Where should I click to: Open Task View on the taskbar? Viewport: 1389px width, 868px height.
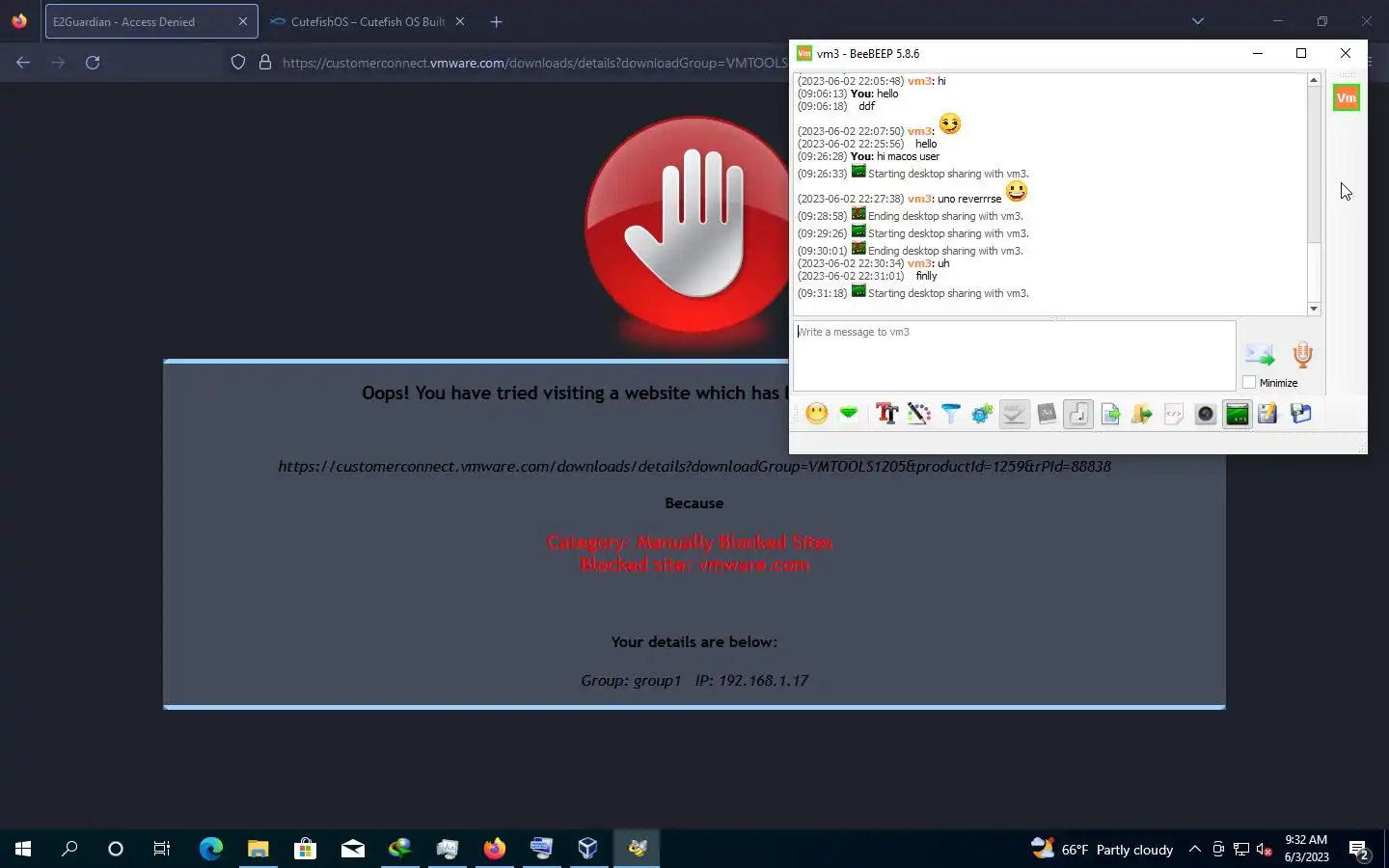pos(162,849)
